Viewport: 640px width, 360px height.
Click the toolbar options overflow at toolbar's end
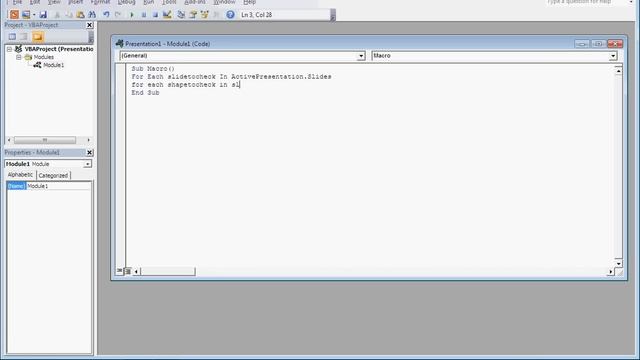click(x=333, y=16)
